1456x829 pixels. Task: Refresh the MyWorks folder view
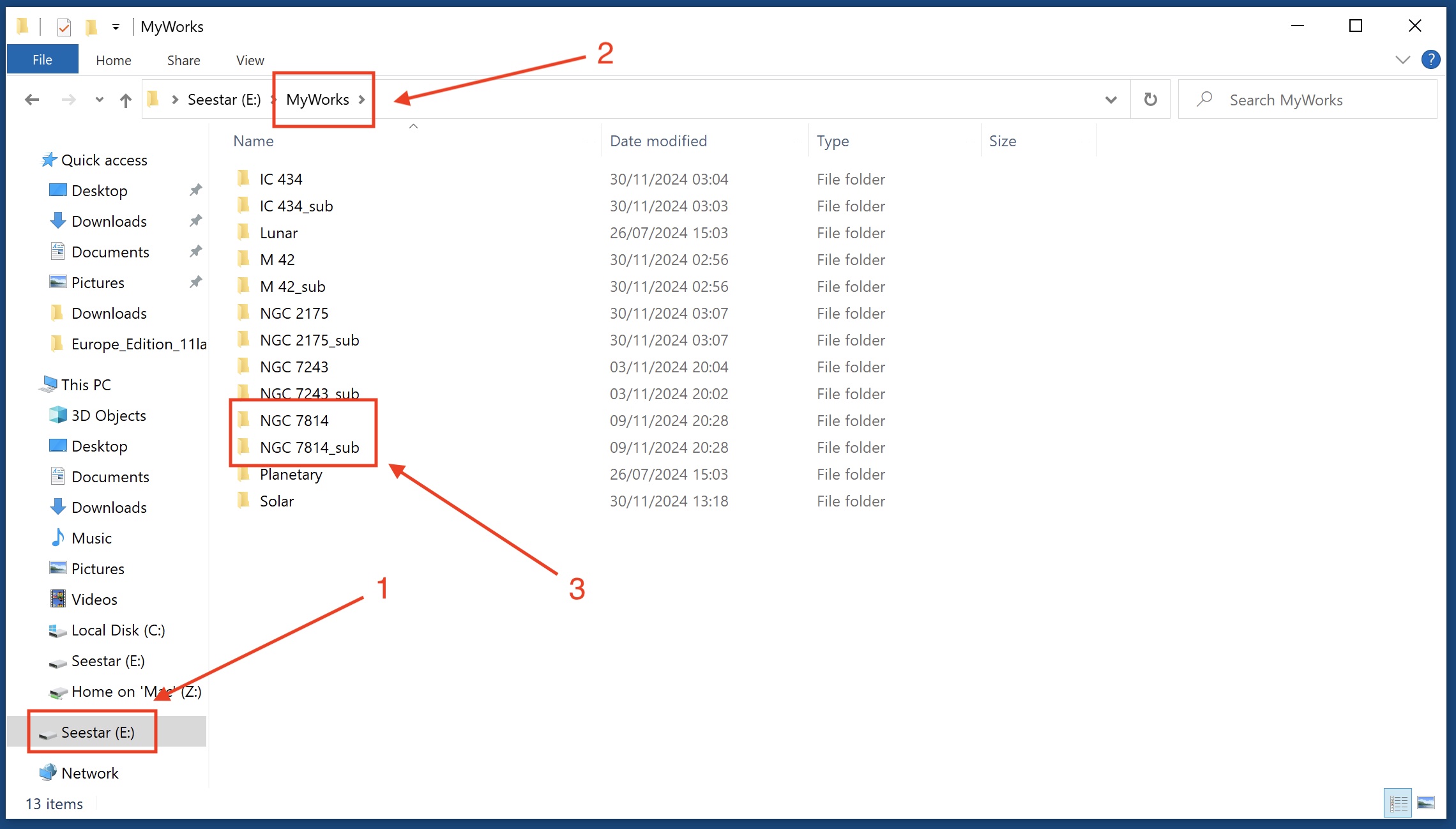point(1150,100)
